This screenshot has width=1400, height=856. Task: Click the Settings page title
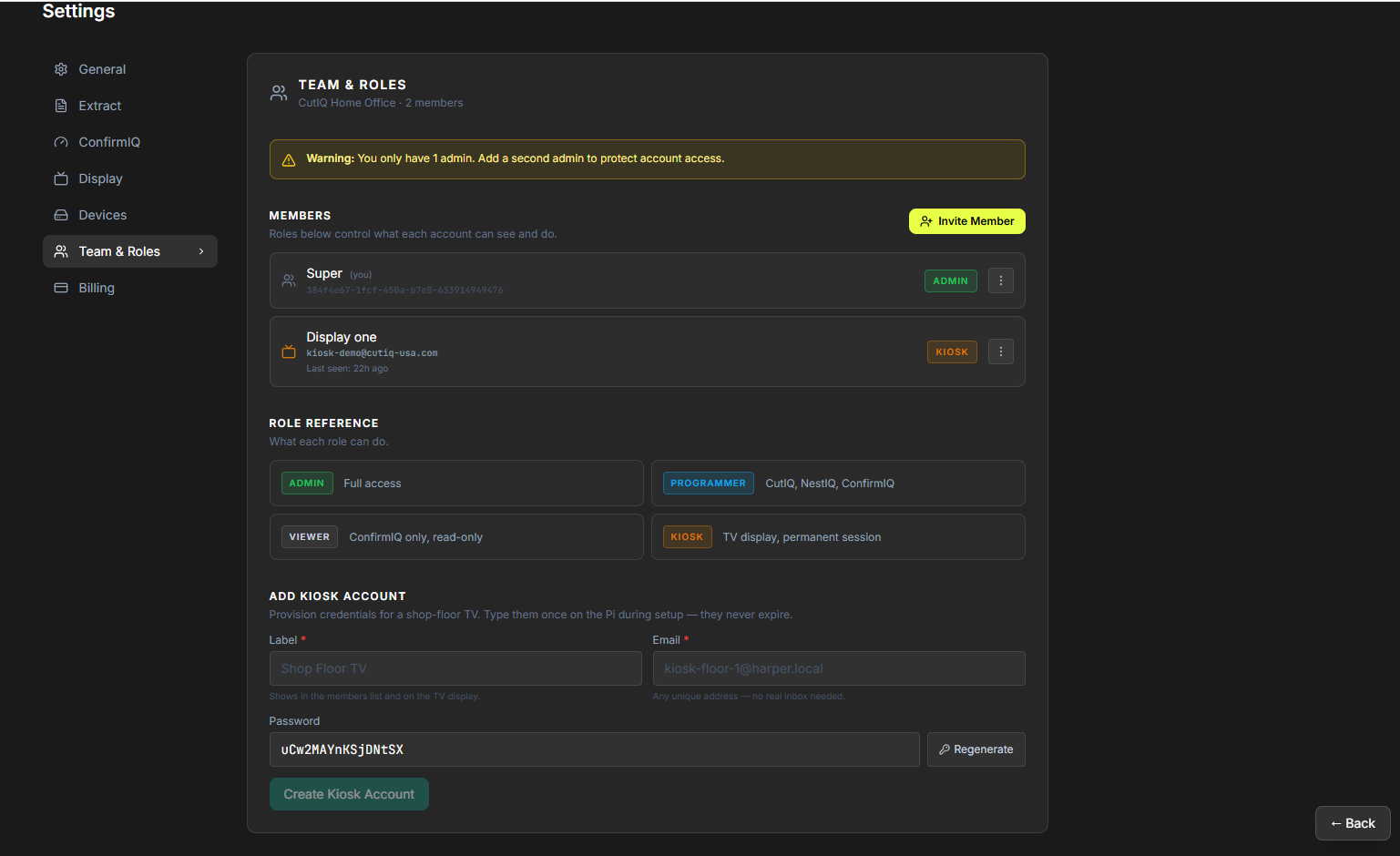click(x=79, y=11)
